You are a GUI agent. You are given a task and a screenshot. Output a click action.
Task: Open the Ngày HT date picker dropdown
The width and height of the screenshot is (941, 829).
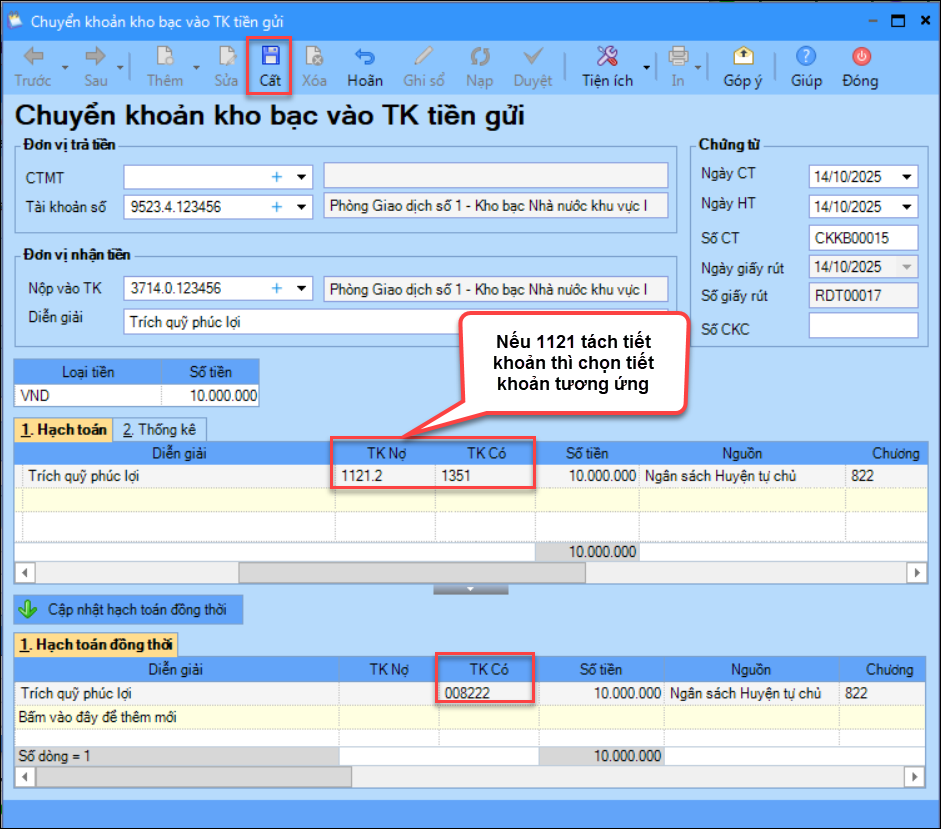[x=907, y=207]
